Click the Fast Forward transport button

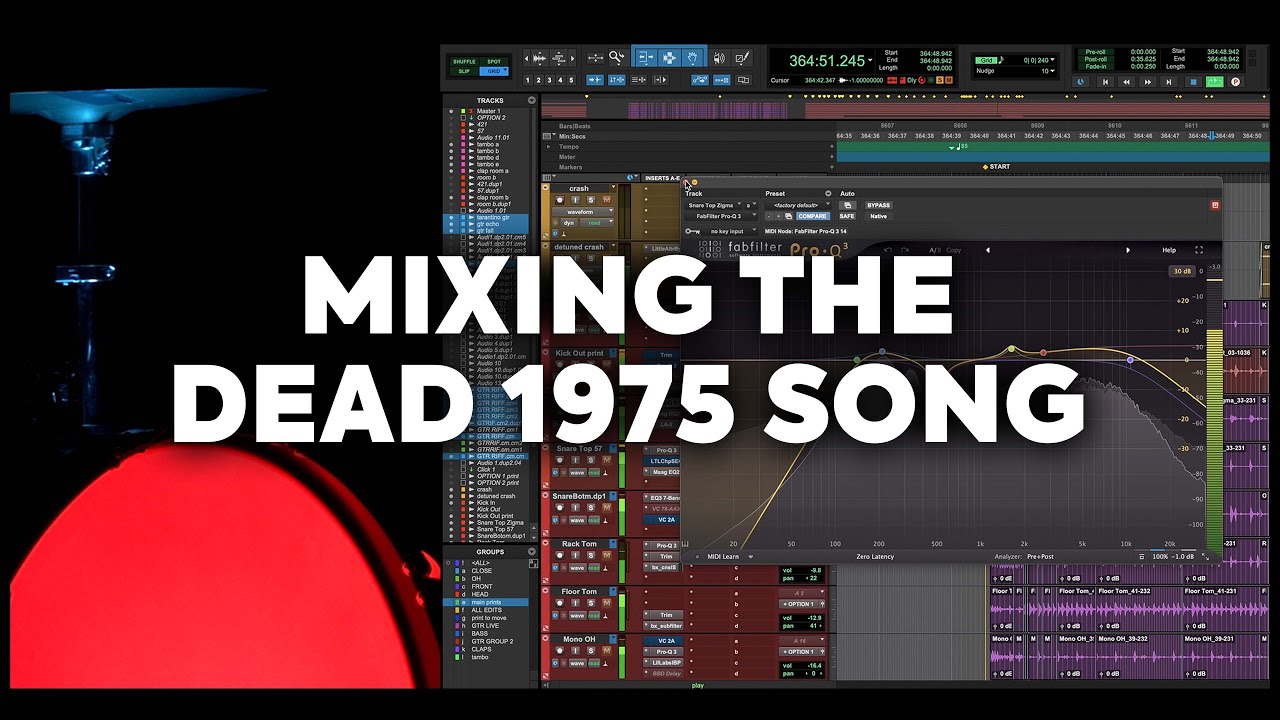1147,82
